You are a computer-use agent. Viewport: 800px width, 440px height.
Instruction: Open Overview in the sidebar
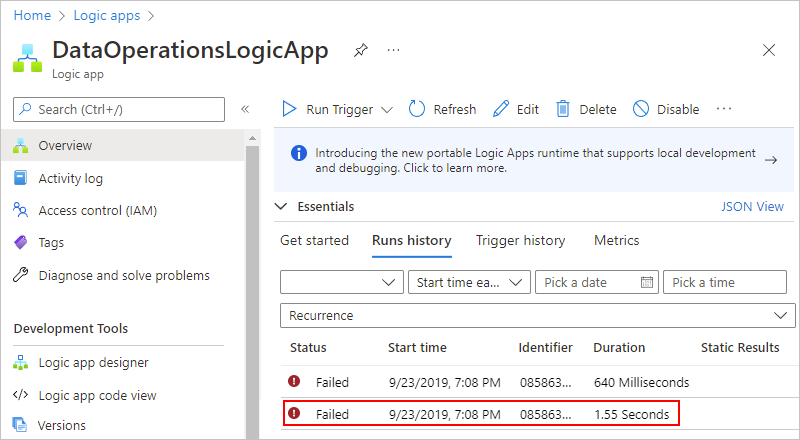tap(122, 145)
